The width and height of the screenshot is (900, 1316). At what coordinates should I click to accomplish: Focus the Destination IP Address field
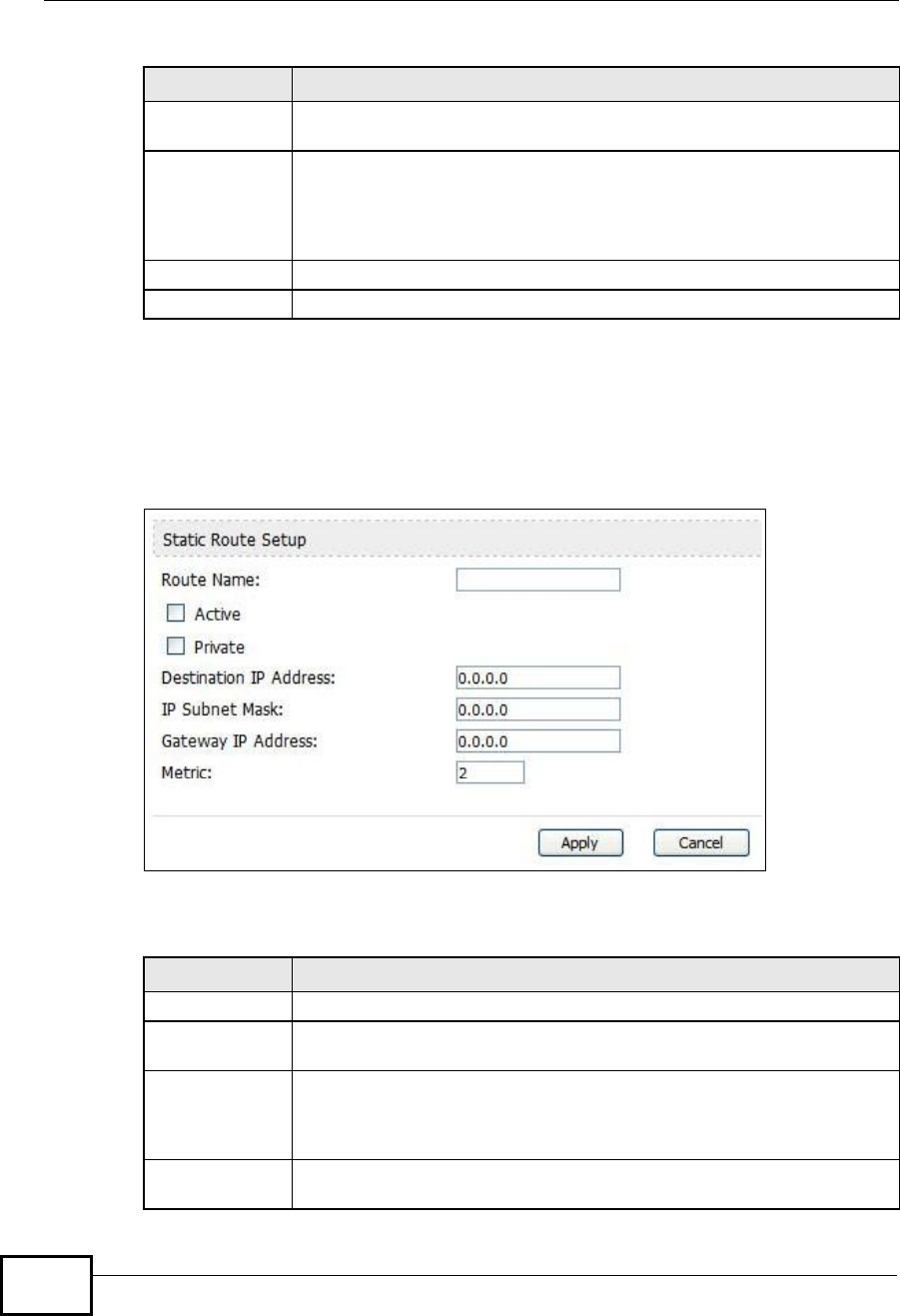click(538, 677)
